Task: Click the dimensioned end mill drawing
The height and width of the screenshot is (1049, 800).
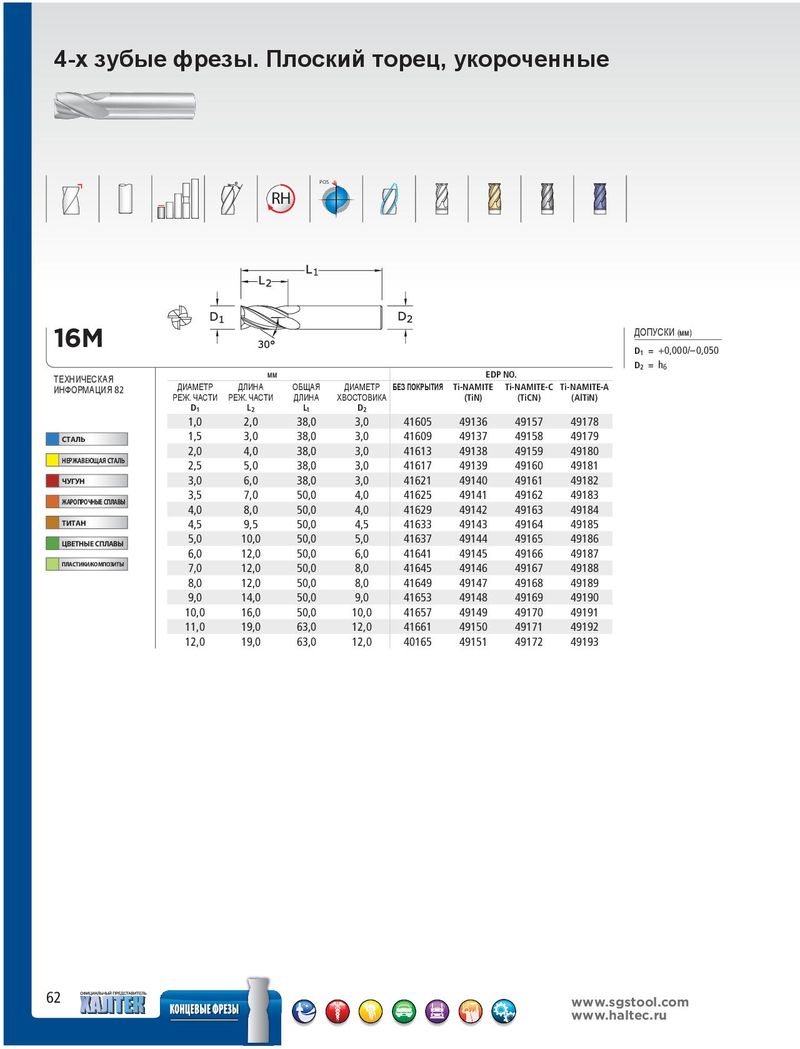Action: (x=311, y=306)
